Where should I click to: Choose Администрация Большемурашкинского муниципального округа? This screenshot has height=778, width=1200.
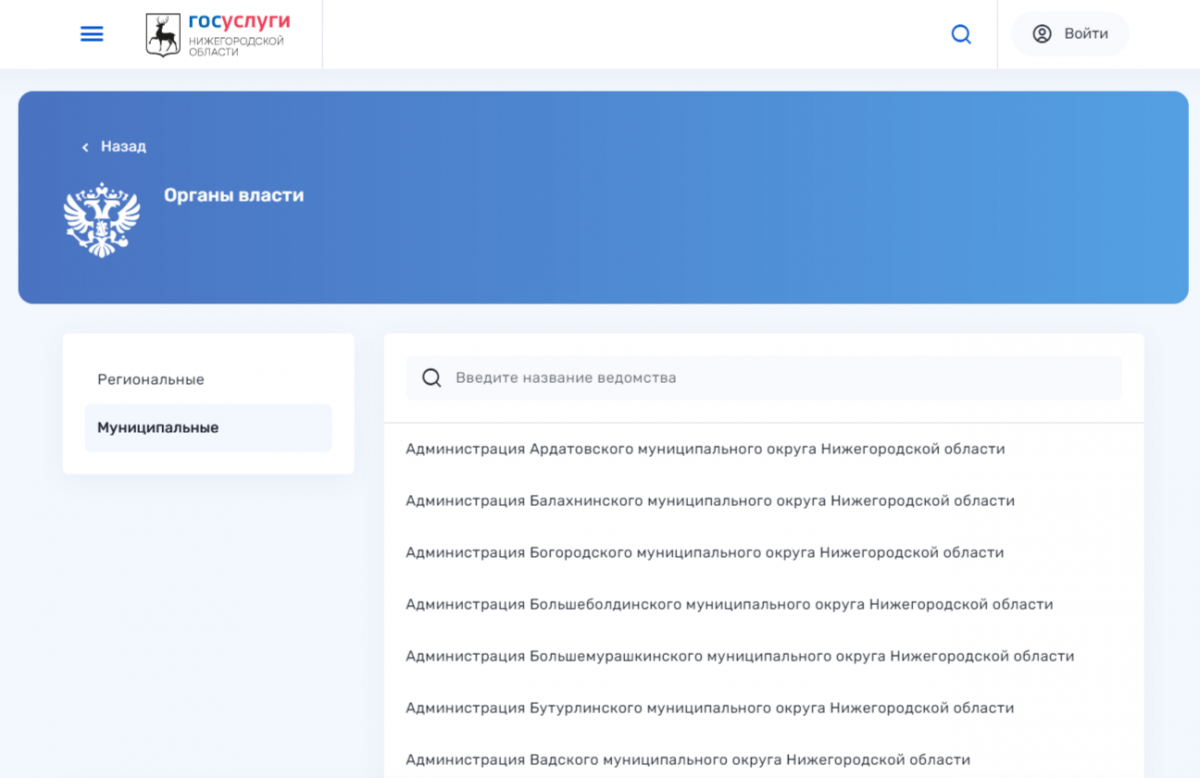739,656
